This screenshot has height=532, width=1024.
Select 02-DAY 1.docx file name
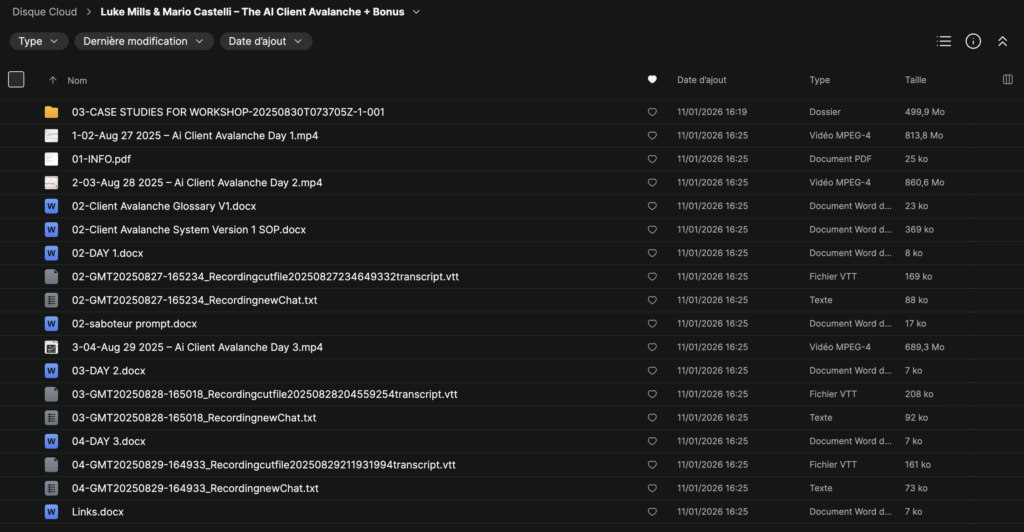point(107,253)
